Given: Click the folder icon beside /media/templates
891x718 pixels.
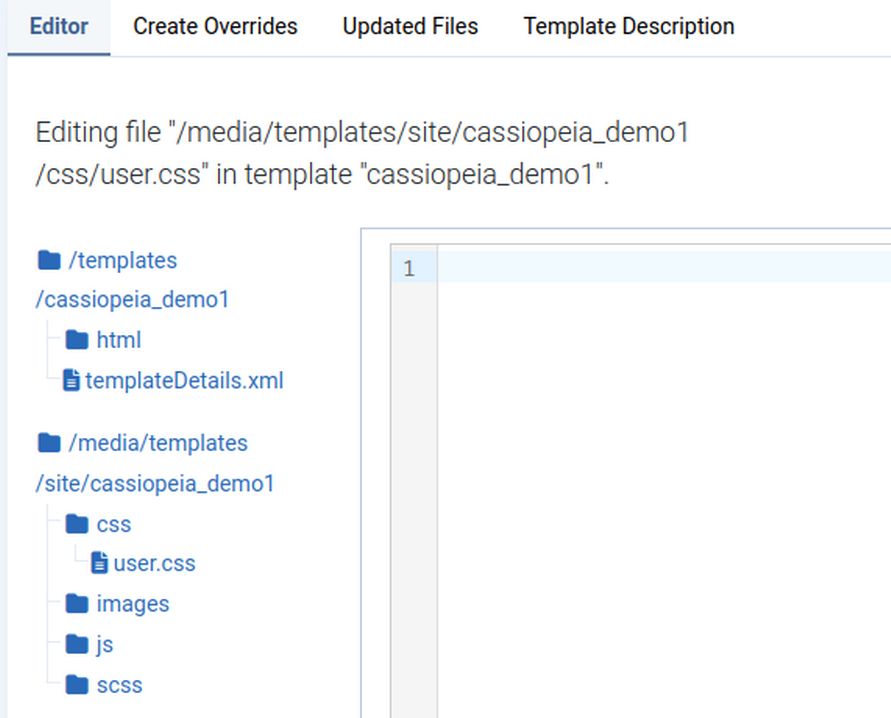Looking at the screenshot, I should [x=48, y=443].
